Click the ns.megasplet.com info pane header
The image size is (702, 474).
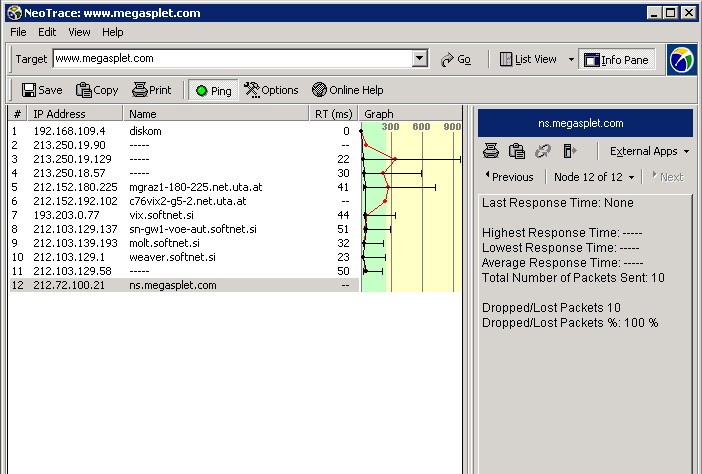coord(585,123)
